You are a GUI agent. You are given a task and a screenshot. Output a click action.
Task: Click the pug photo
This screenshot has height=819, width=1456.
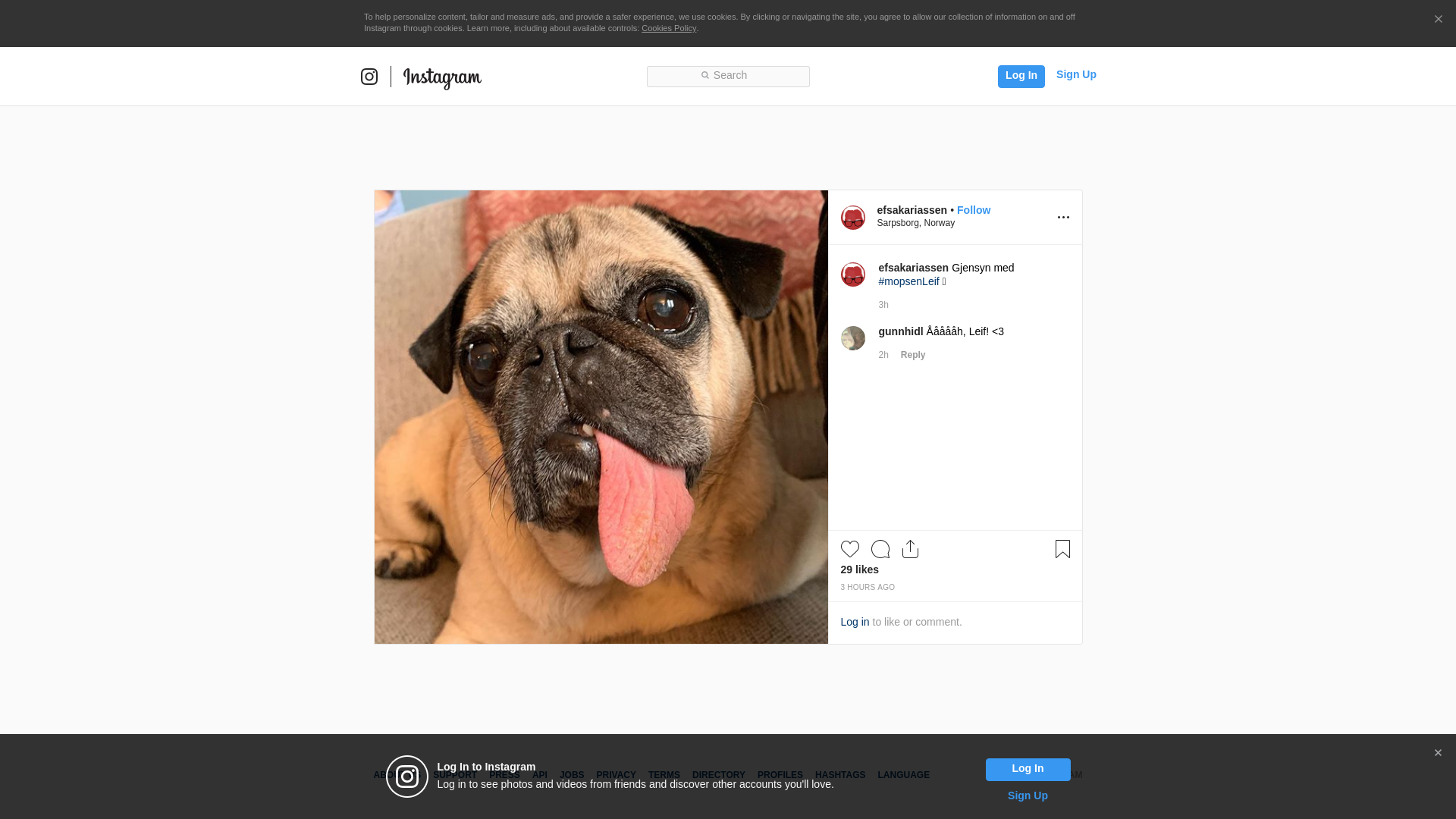tap(601, 417)
